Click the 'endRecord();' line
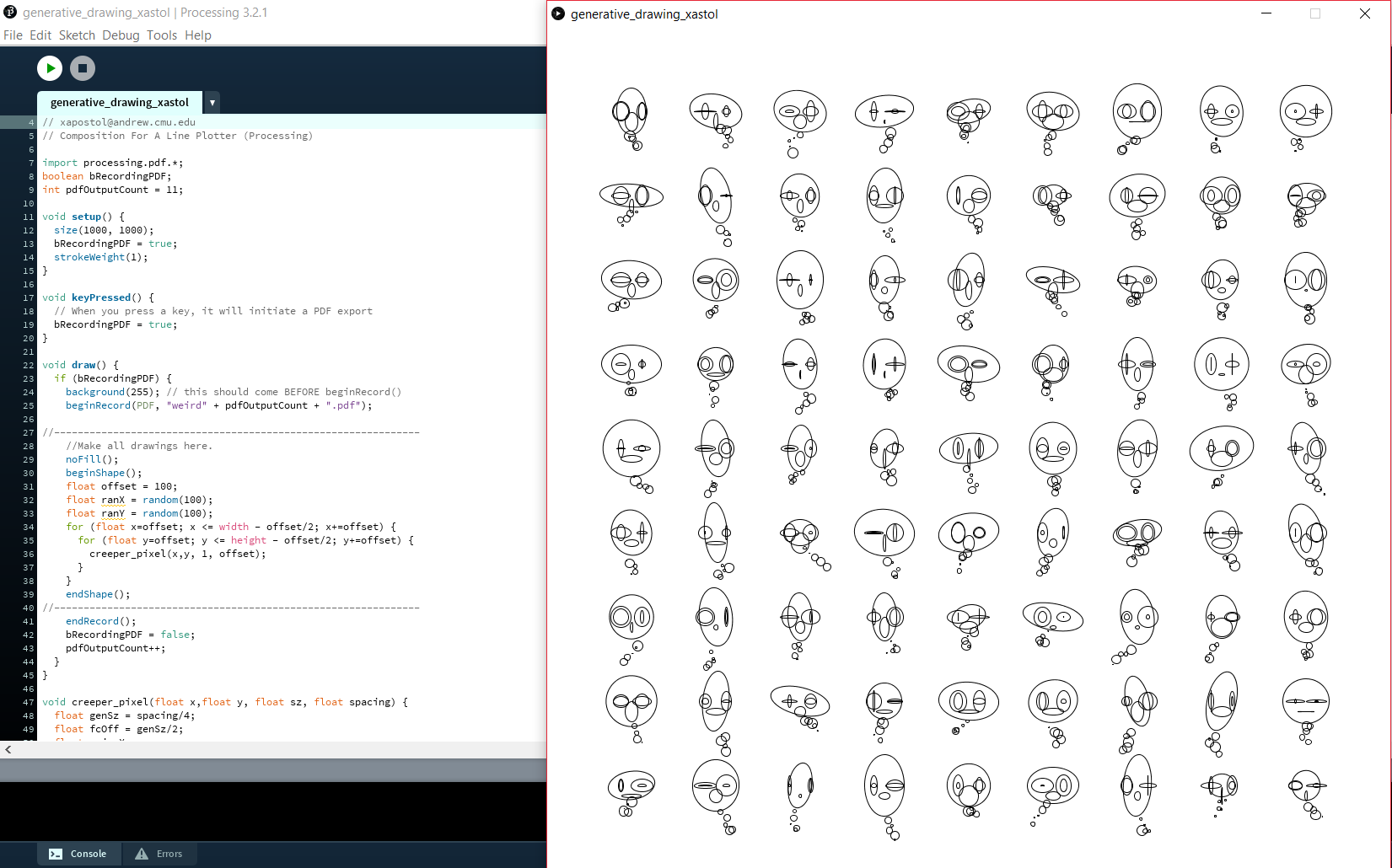Screen dimensions: 1392x868 [101, 621]
